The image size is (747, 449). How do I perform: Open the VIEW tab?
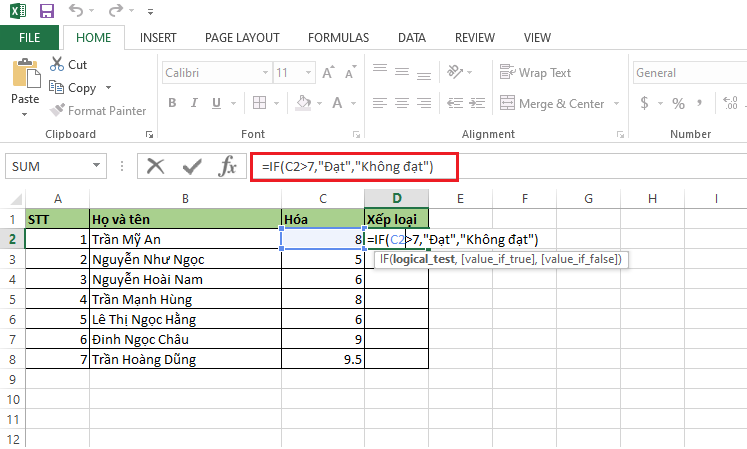pyautogui.click(x=537, y=38)
